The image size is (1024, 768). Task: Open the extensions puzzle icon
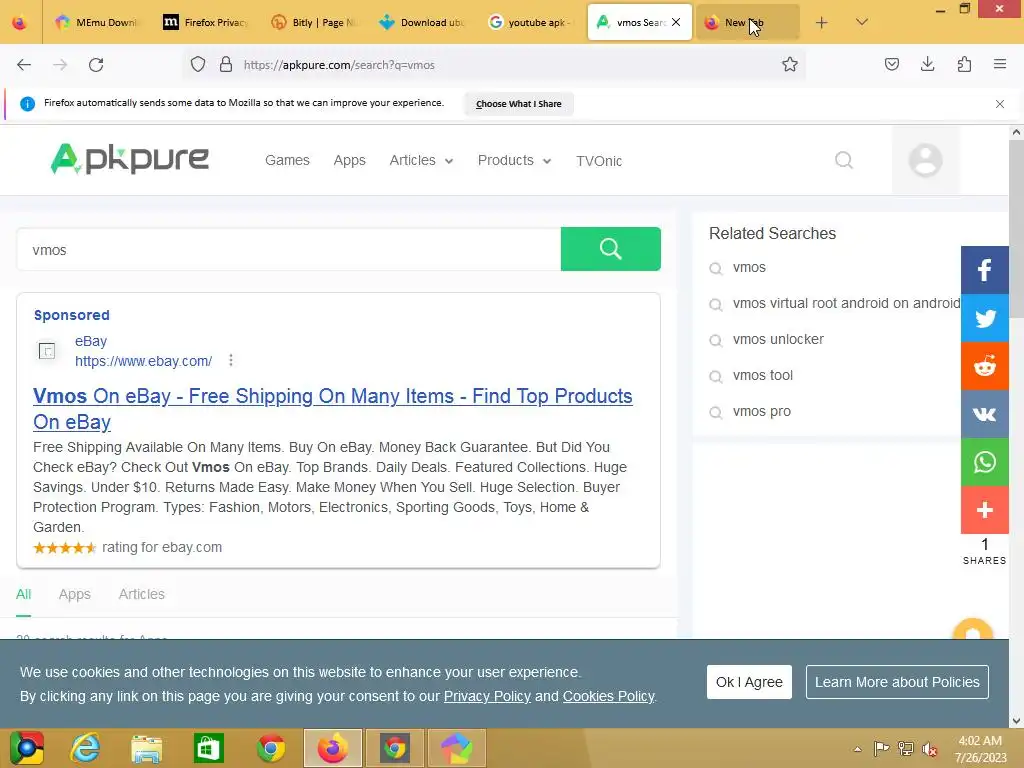coord(964,64)
